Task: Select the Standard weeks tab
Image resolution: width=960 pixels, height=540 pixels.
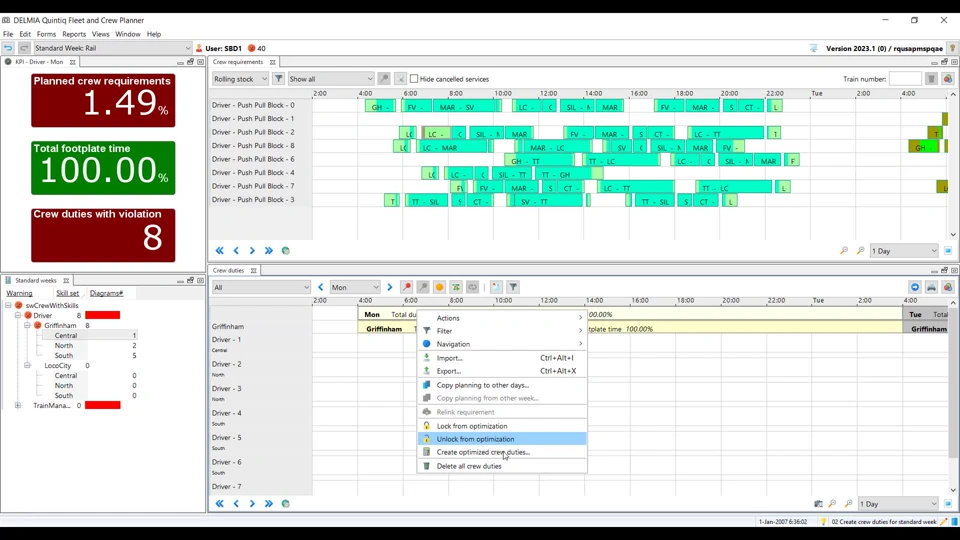Action: coord(36,280)
